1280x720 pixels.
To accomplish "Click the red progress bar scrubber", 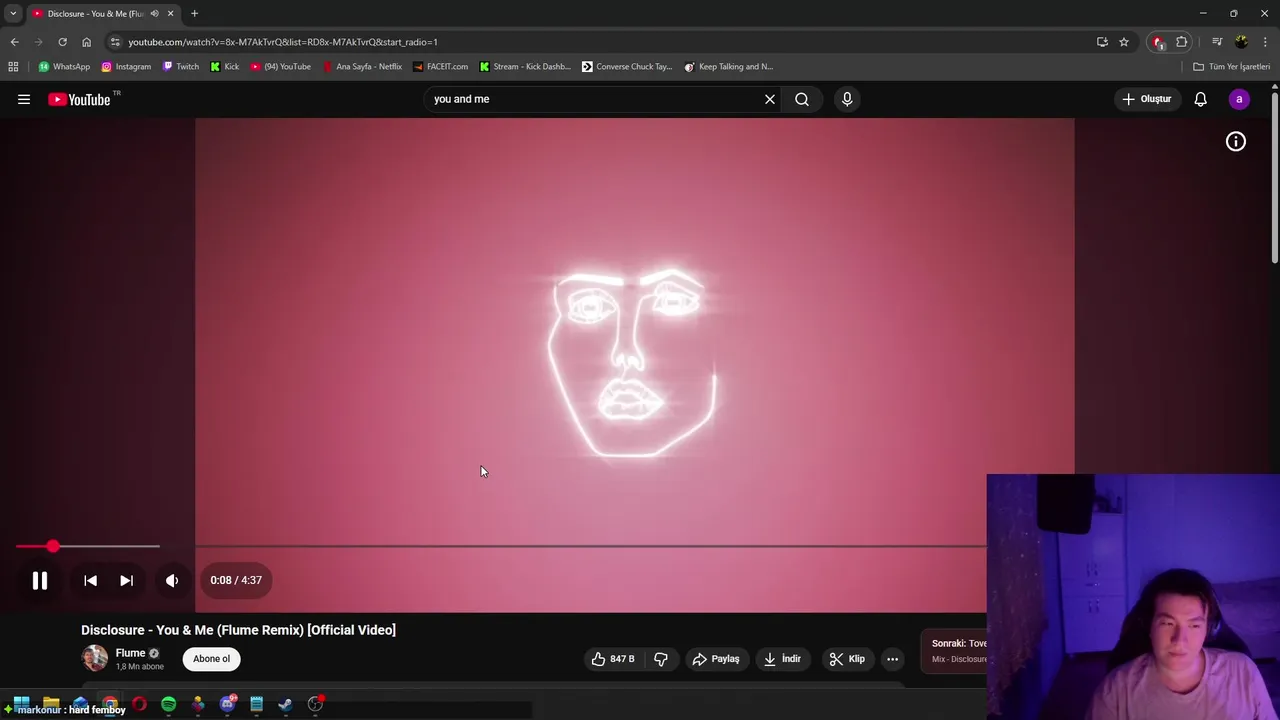I will click(52, 546).
